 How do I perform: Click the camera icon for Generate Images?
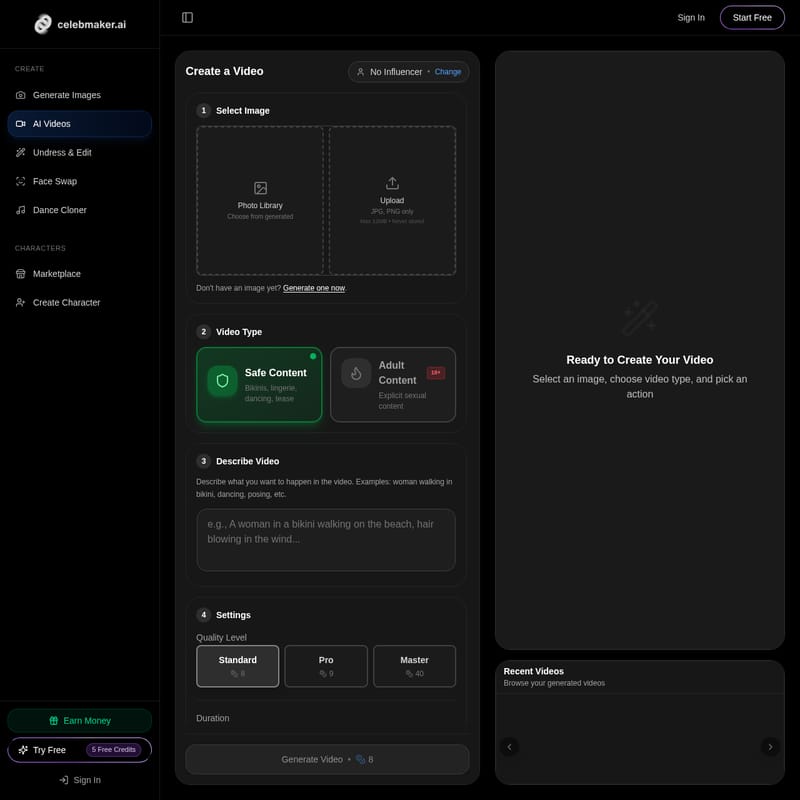click(21, 95)
